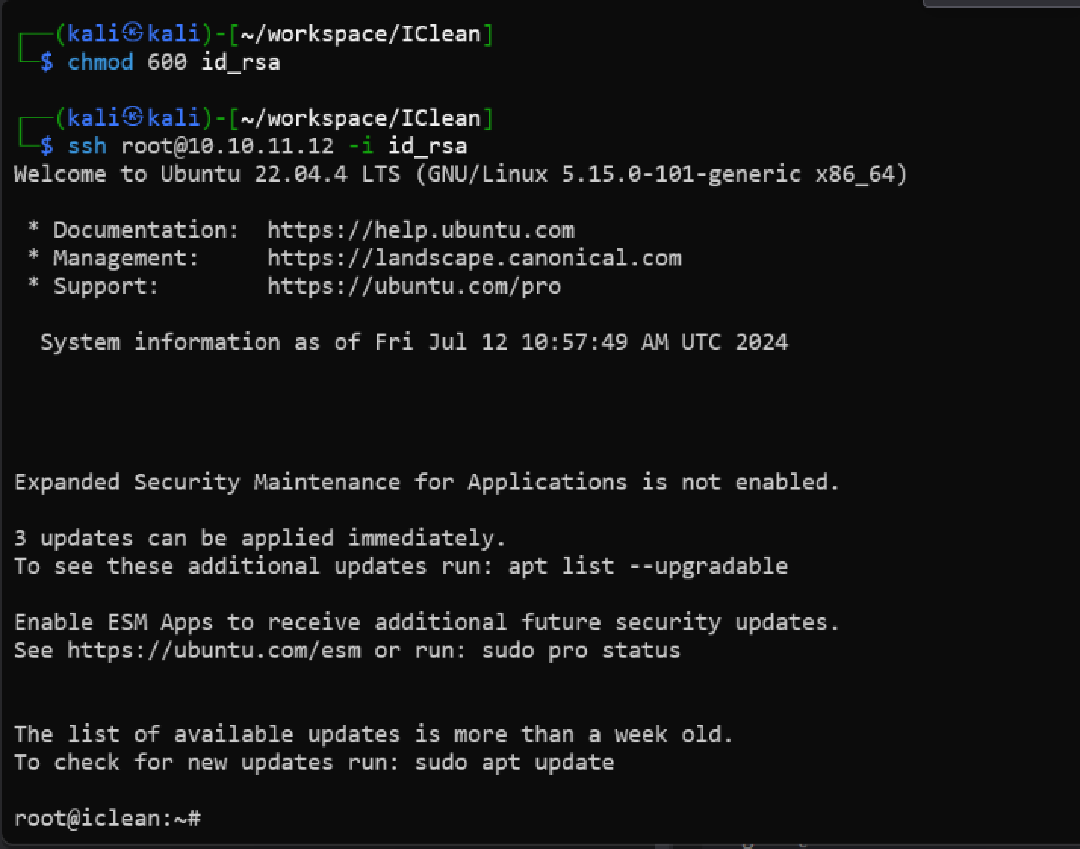Click the "3 updates can be applied" line

[260, 539]
